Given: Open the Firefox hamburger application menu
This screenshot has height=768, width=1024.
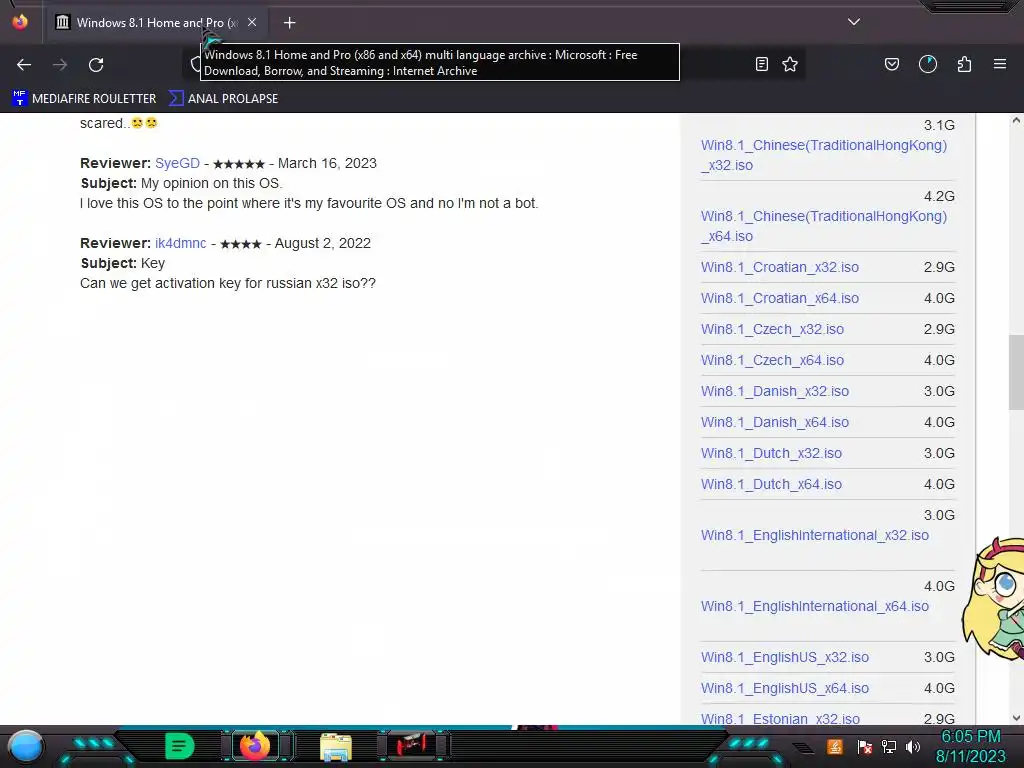Looking at the screenshot, I should pyautogui.click(x=1000, y=64).
